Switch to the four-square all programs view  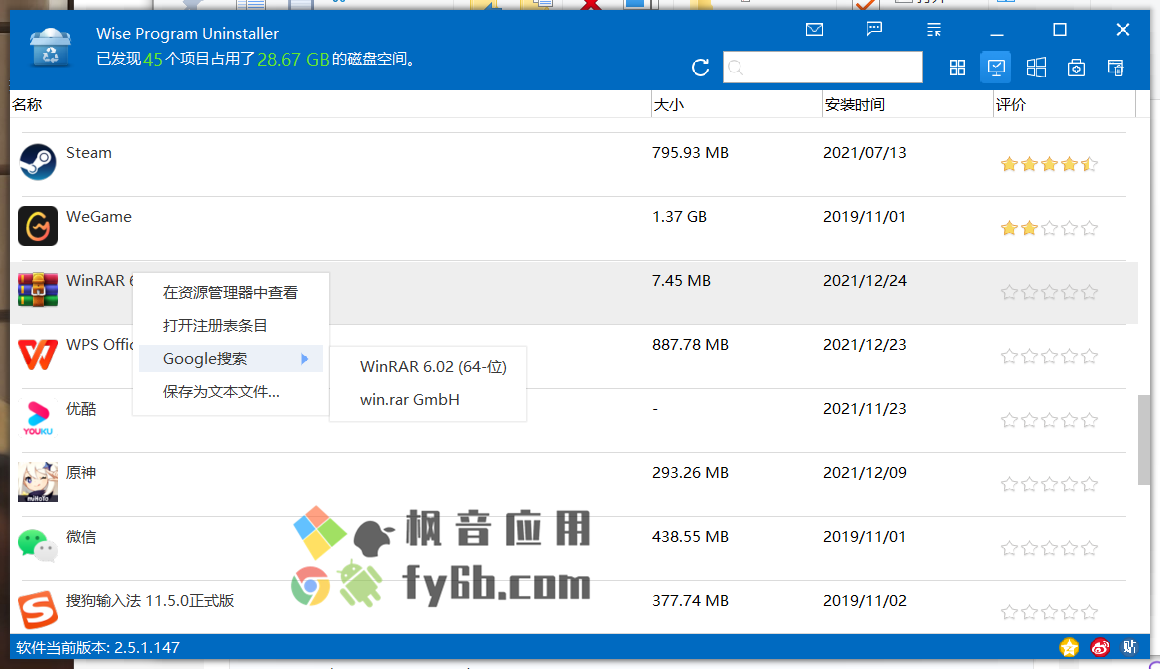957,68
